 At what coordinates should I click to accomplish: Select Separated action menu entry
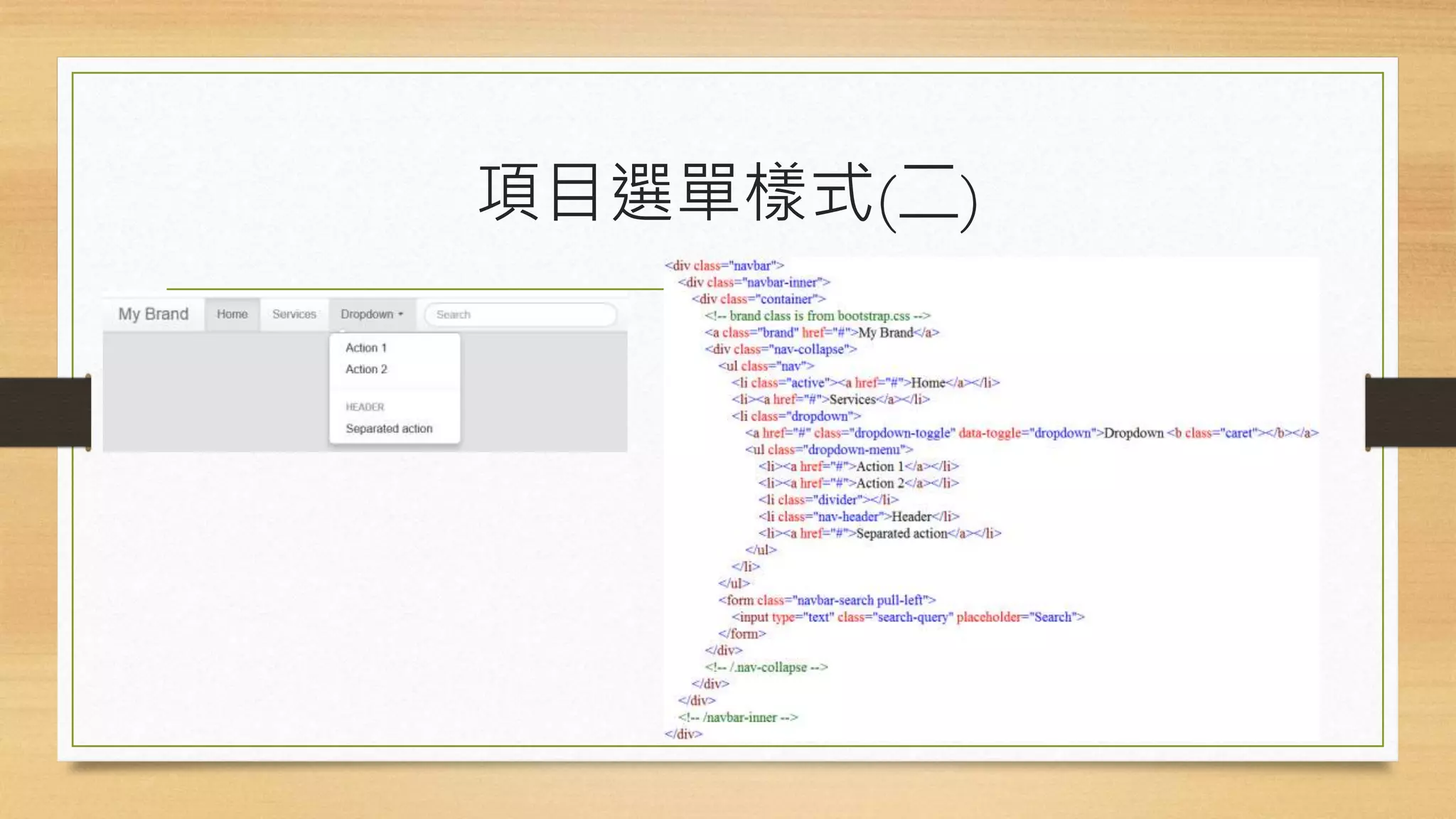click(x=389, y=429)
